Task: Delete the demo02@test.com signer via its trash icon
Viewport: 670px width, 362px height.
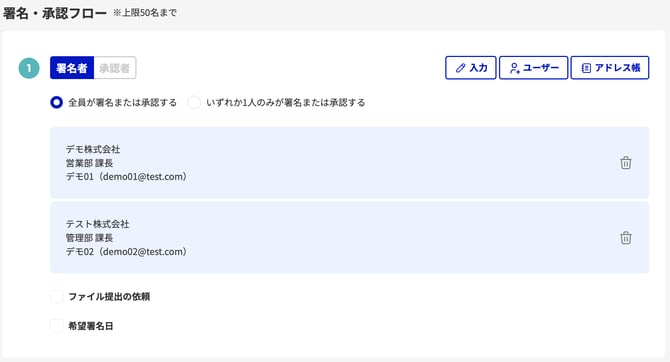Action: [626, 238]
